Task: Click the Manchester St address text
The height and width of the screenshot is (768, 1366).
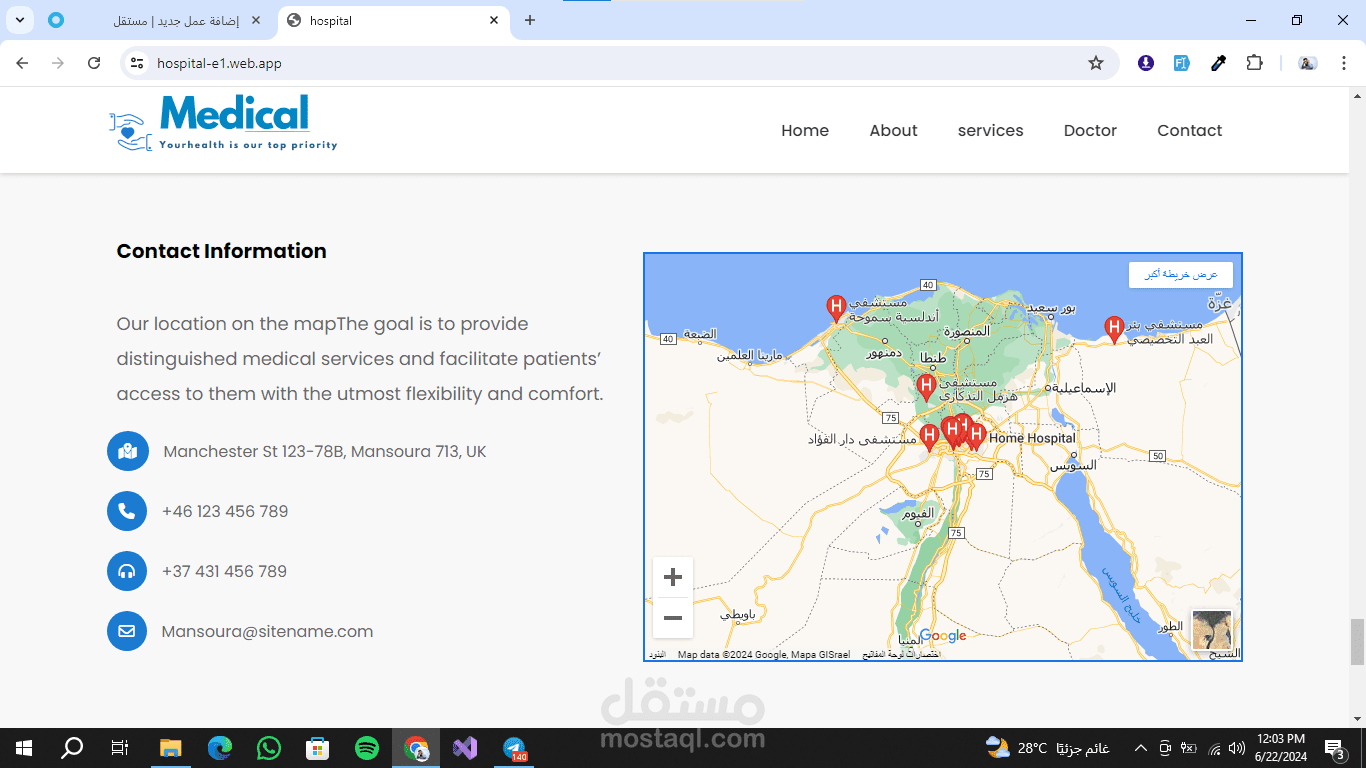Action: (x=325, y=451)
